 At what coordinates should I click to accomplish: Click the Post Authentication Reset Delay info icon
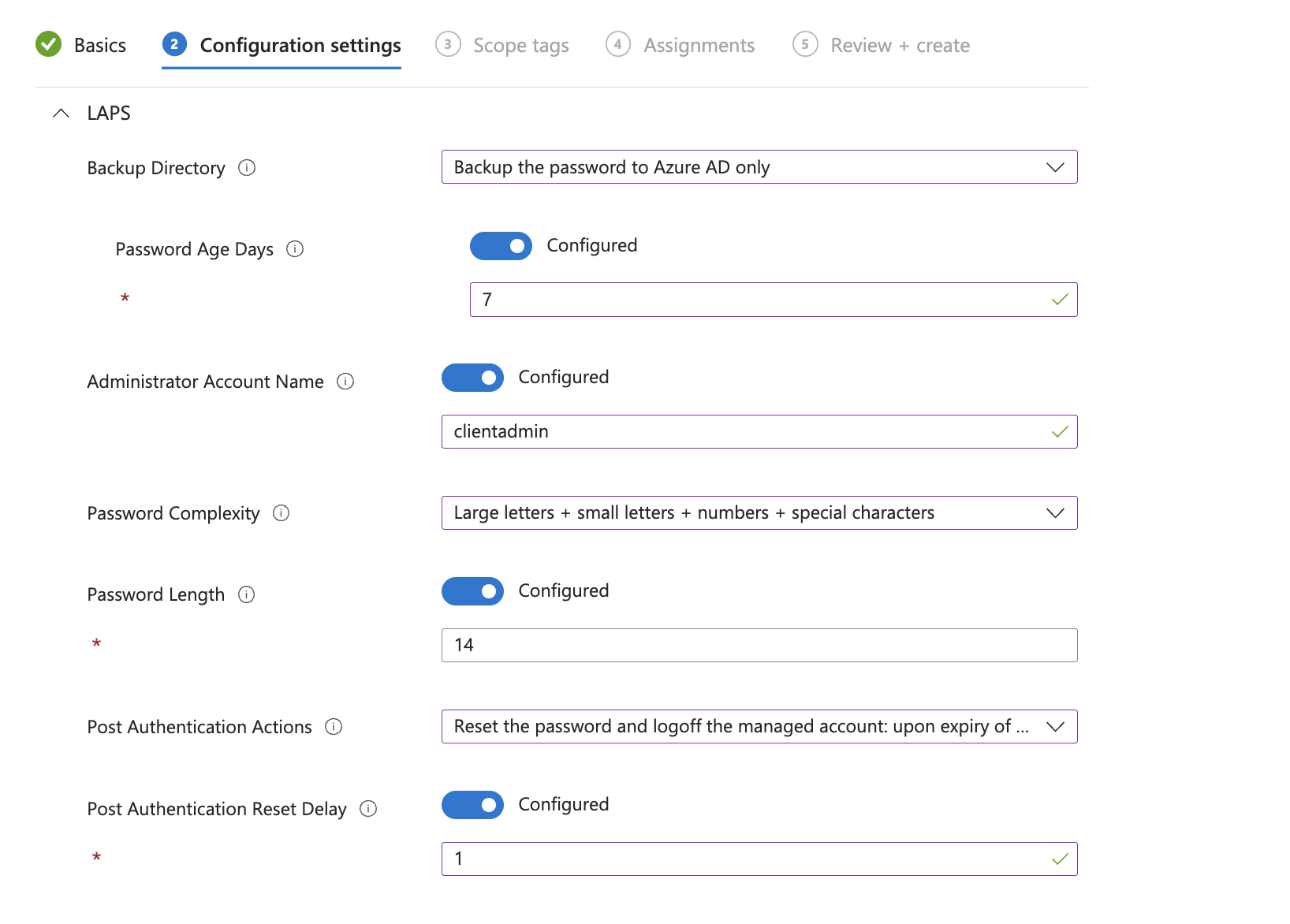pyautogui.click(x=368, y=809)
